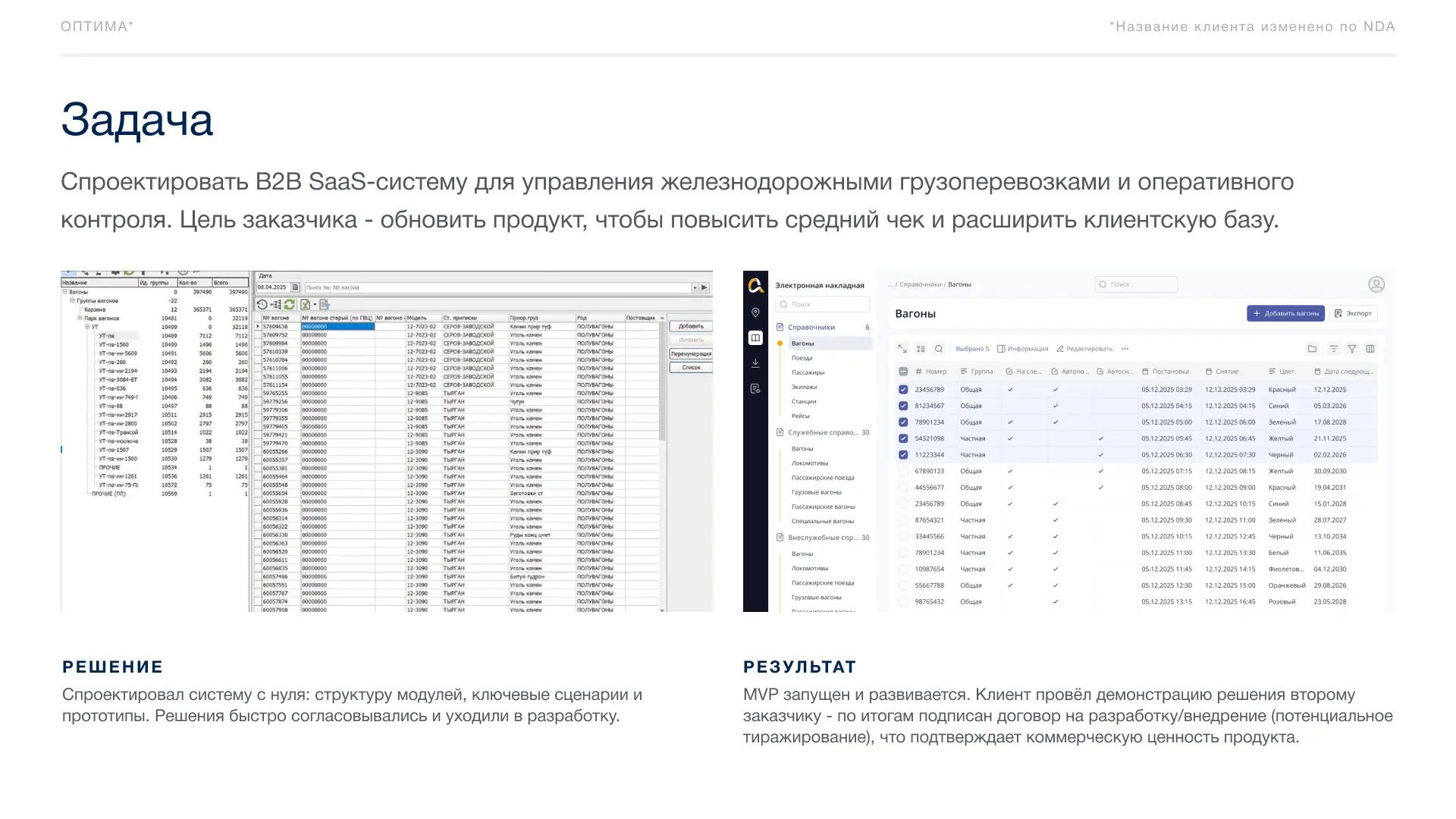Open the column settings icon in table toolbar

[1370, 349]
